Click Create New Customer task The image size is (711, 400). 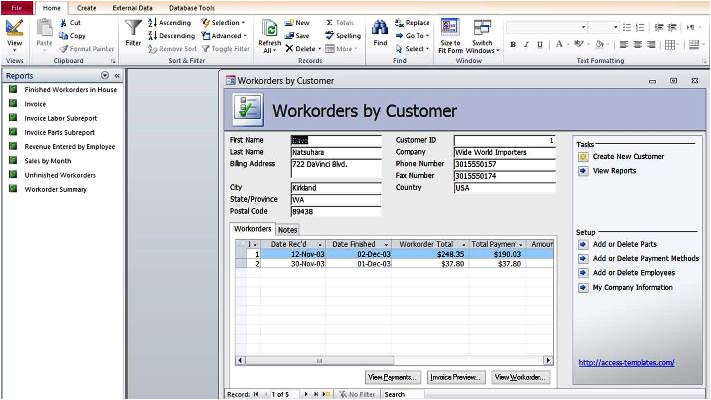[x=628, y=156]
